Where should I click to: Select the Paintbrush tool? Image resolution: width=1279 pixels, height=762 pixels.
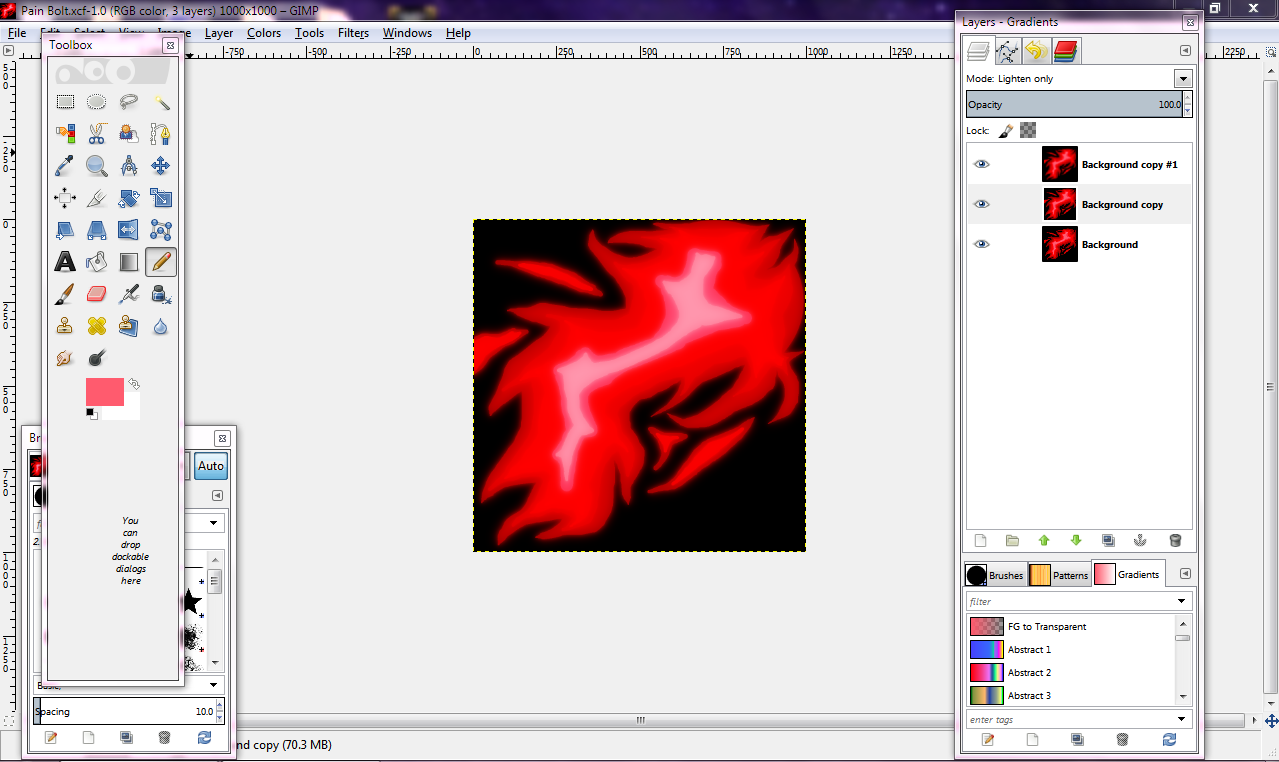tap(65, 294)
